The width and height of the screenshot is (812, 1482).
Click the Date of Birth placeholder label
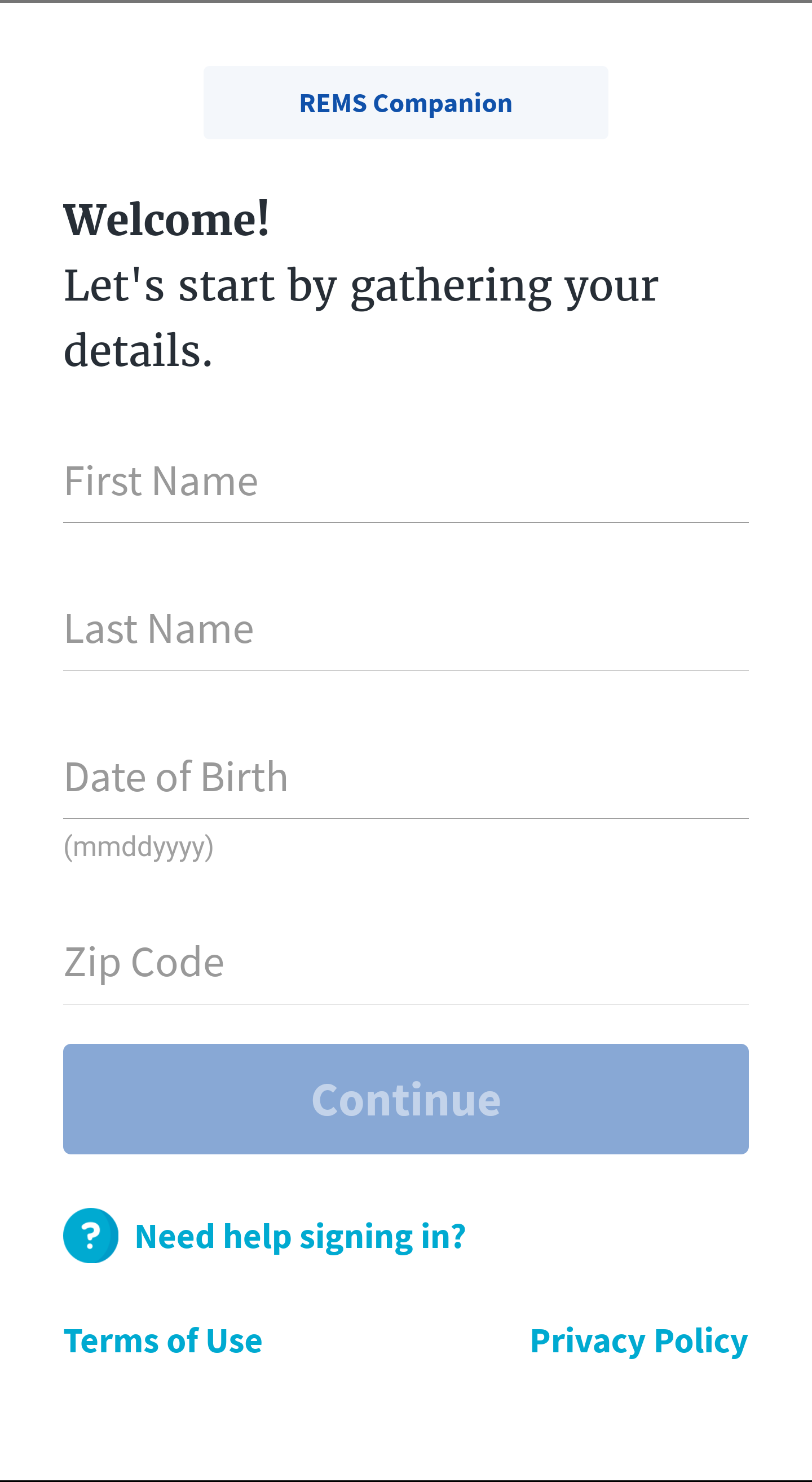pos(176,777)
